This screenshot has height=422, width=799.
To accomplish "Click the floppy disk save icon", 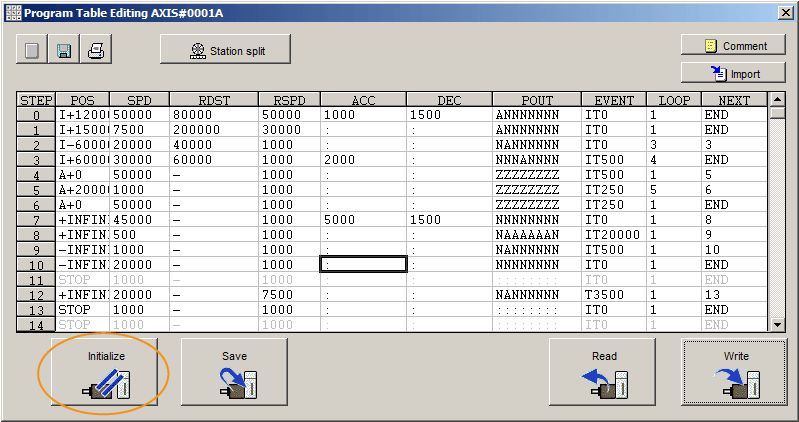I will [63, 51].
